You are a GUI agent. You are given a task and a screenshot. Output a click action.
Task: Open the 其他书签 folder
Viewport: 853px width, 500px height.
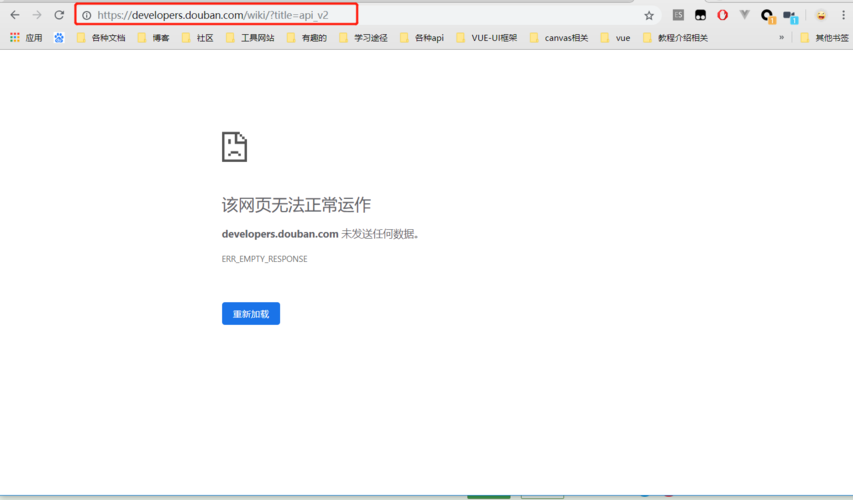click(x=824, y=38)
